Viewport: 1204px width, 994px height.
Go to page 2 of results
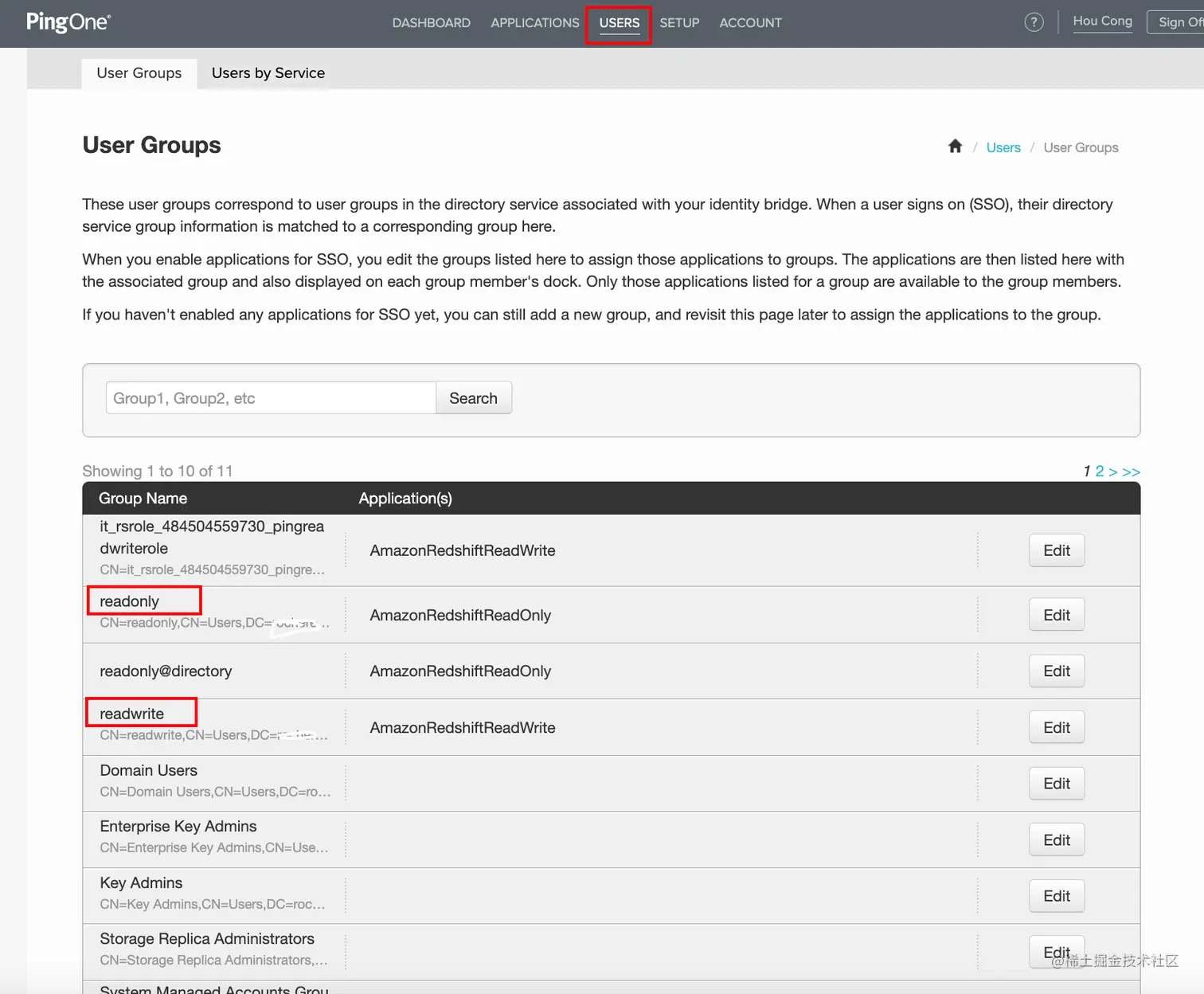click(x=1100, y=472)
